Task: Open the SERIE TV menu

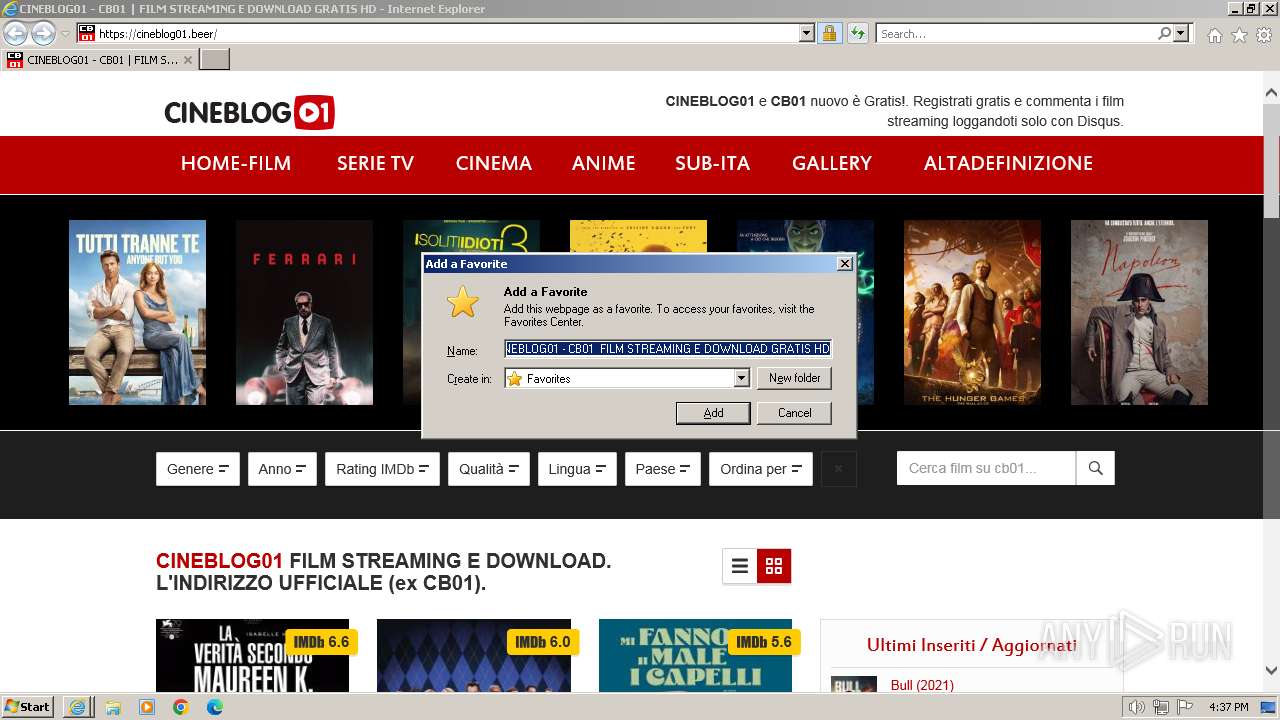Action: pos(375,163)
